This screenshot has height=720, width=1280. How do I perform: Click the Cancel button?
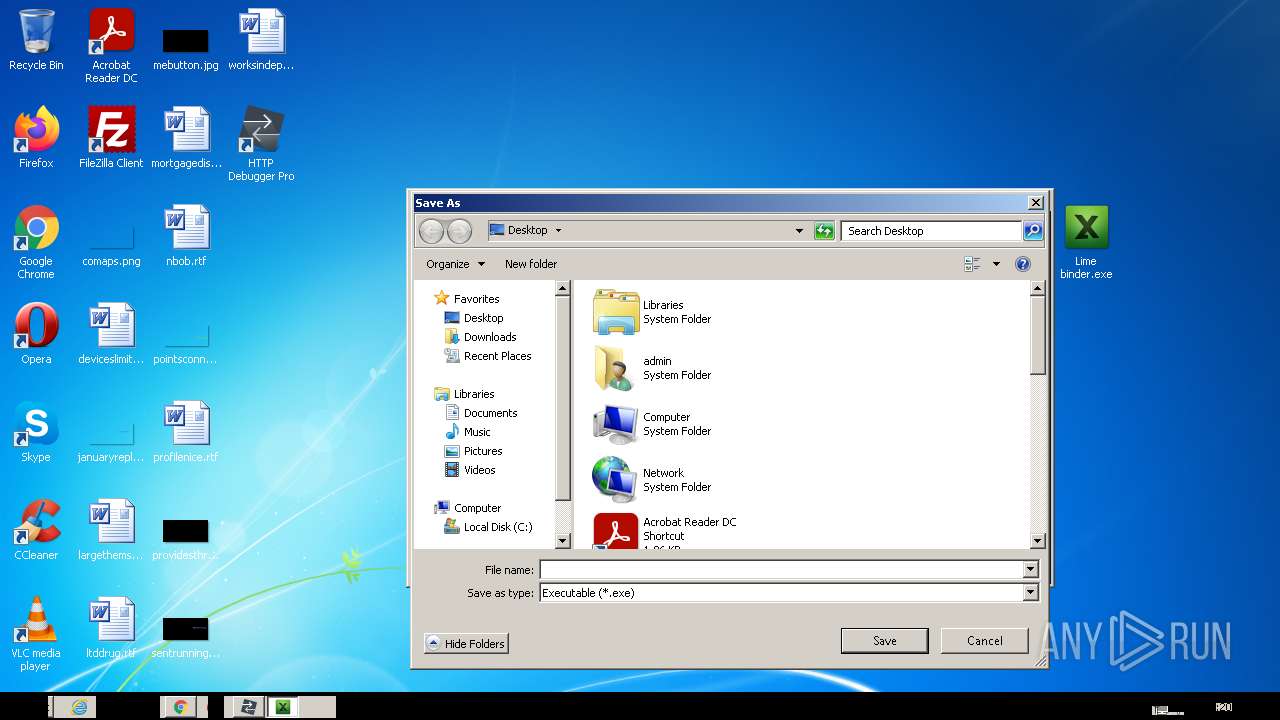click(984, 641)
